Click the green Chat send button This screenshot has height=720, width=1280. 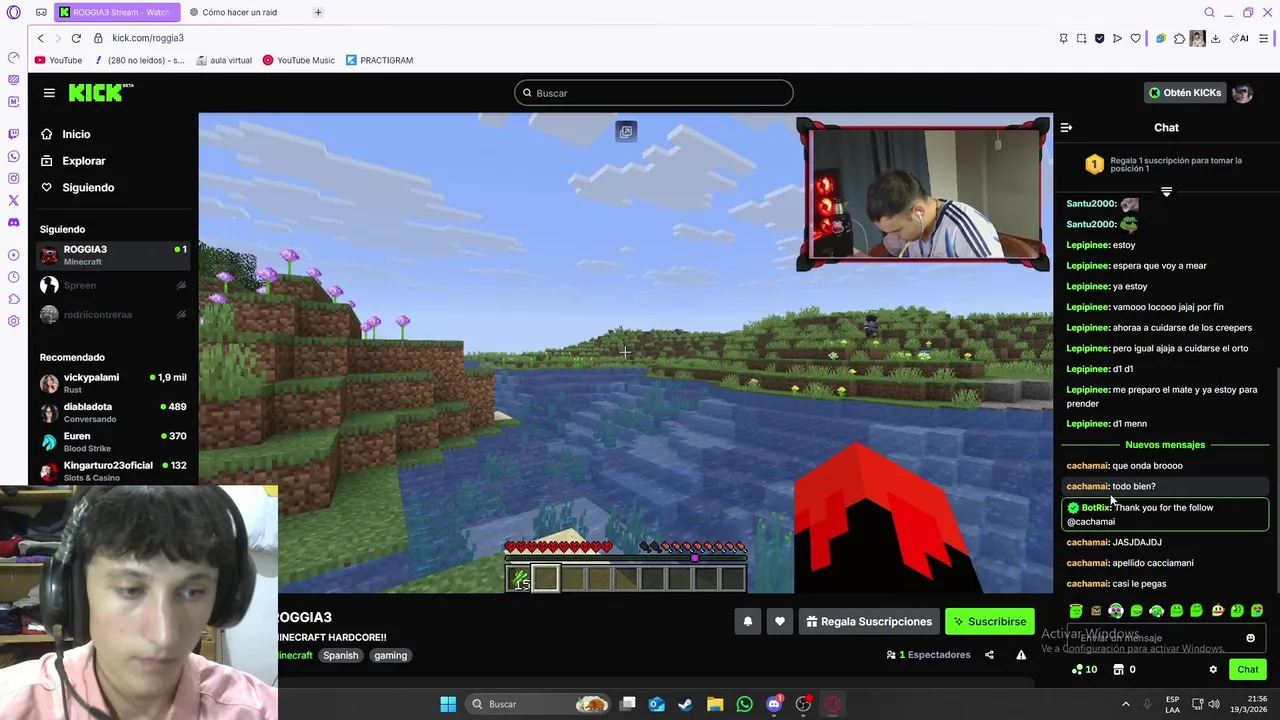[1248, 670]
